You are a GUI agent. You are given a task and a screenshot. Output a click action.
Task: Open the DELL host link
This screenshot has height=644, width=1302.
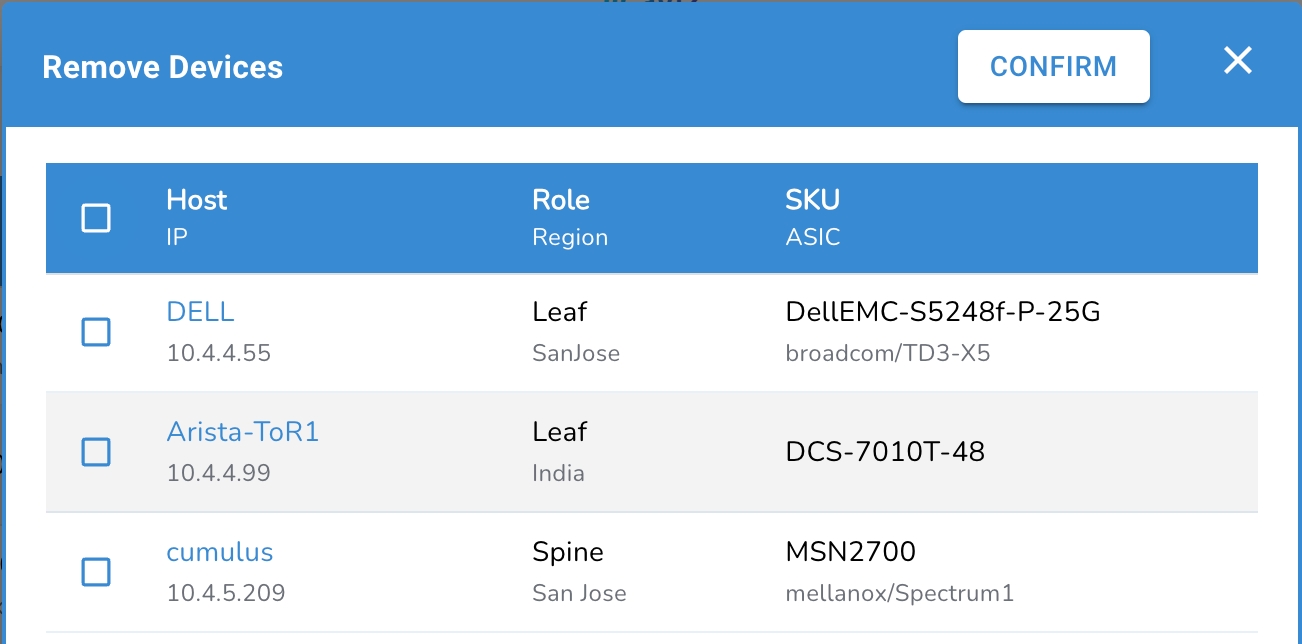tap(200, 312)
